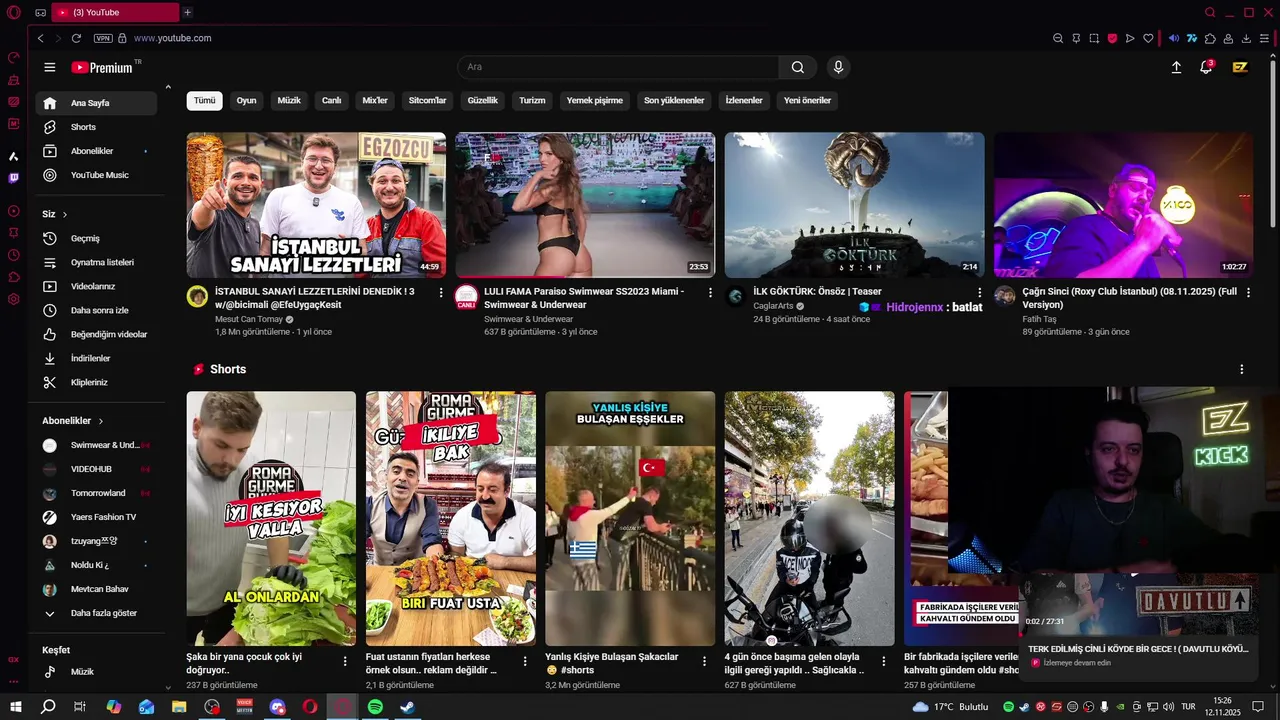Click the 'İzlemeye devam edin' mini player prompt

[x=1077, y=663]
